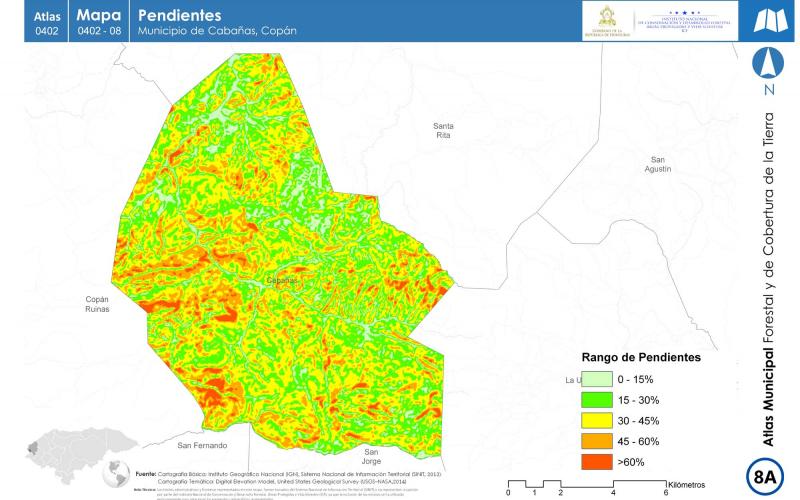The width and height of the screenshot is (800, 500).
Task: Click the Fuente source citation text
Action: (288, 478)
